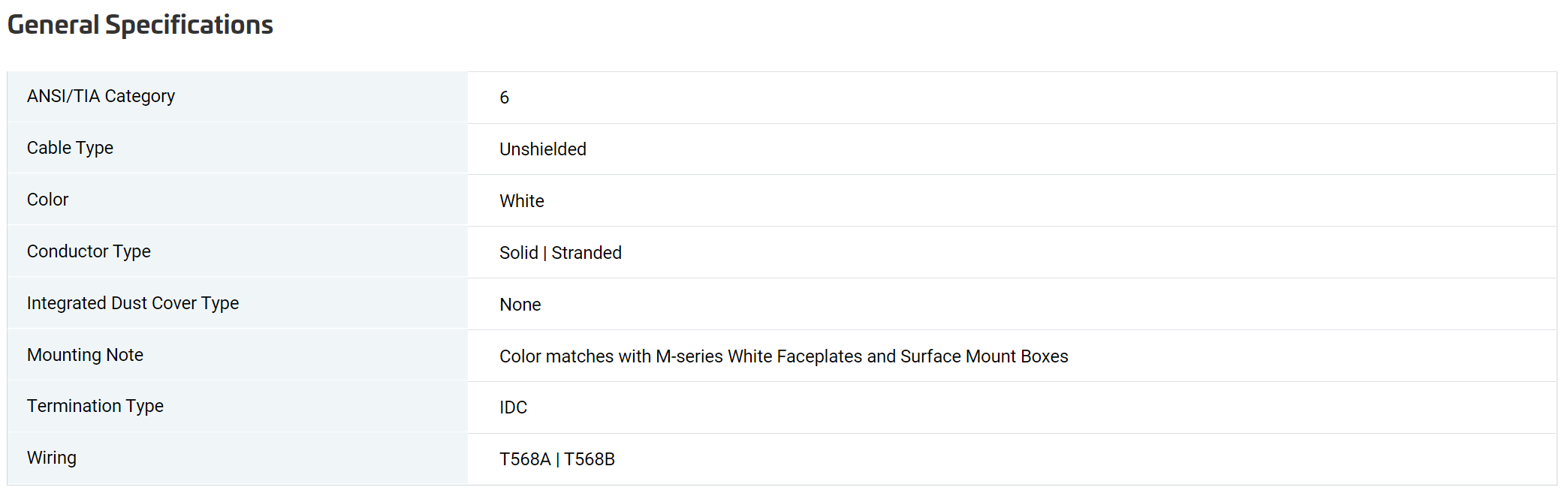Click Surface Mount Boxes text in note
This screenshot has width=1568, height=493.
click(x=985, y=356)
